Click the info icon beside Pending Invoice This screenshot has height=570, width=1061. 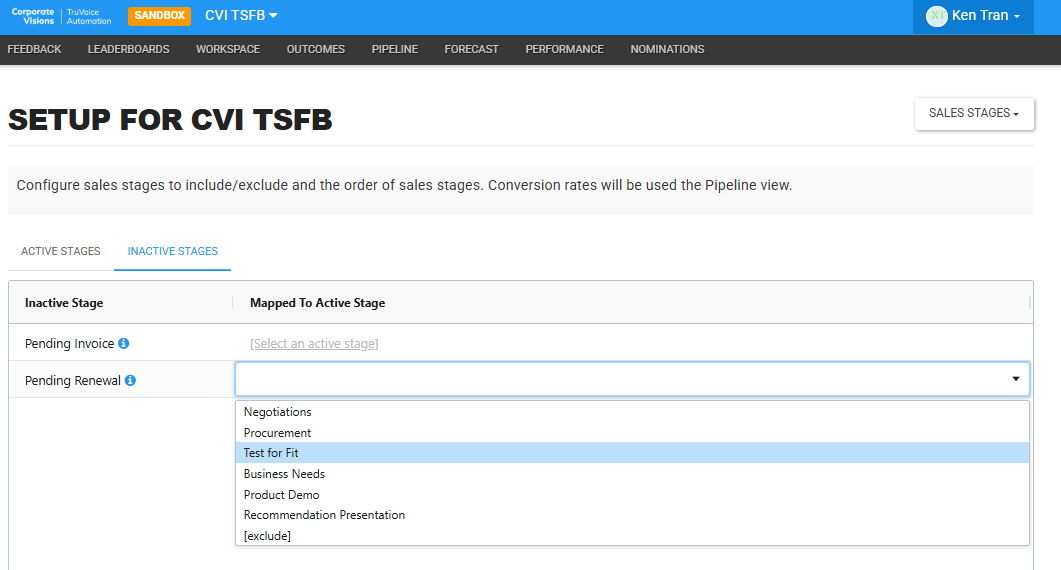coord(123,343)
